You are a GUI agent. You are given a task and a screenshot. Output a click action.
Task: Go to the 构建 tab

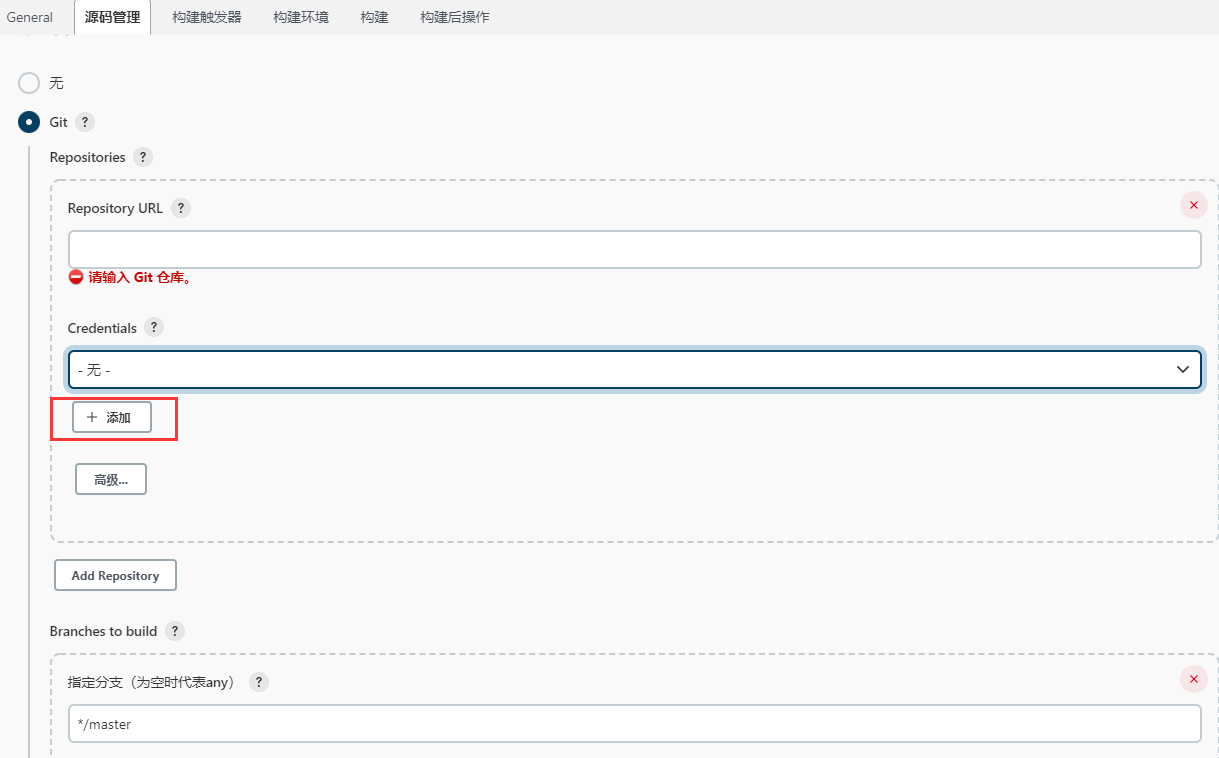374,17
